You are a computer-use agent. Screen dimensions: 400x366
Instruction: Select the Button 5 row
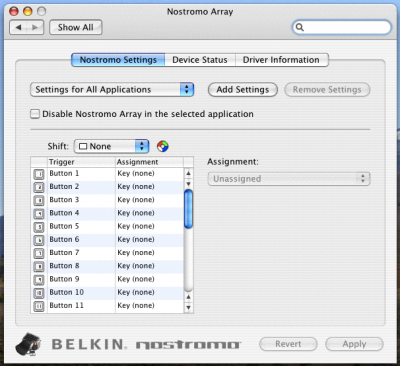pos(107,227)
